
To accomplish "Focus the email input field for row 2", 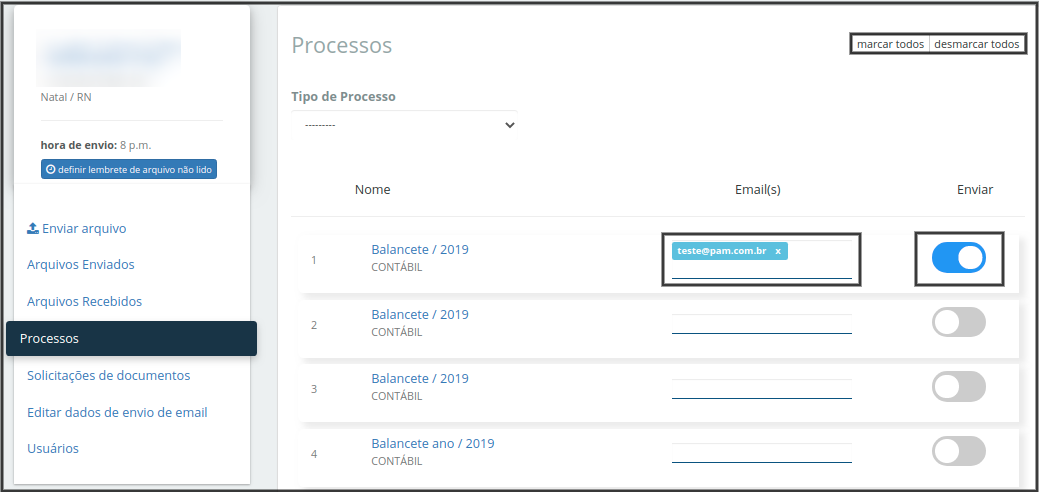I will (761, 324).
